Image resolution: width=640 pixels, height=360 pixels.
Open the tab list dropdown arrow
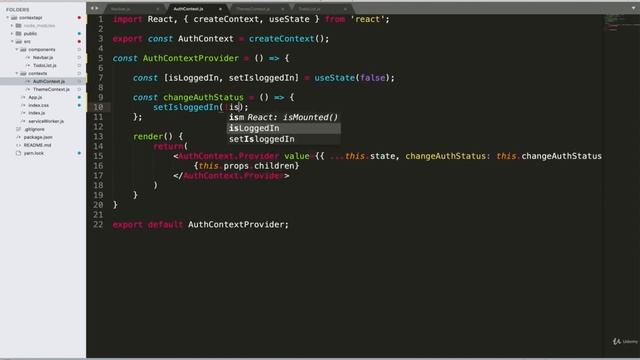click(633, 8)
